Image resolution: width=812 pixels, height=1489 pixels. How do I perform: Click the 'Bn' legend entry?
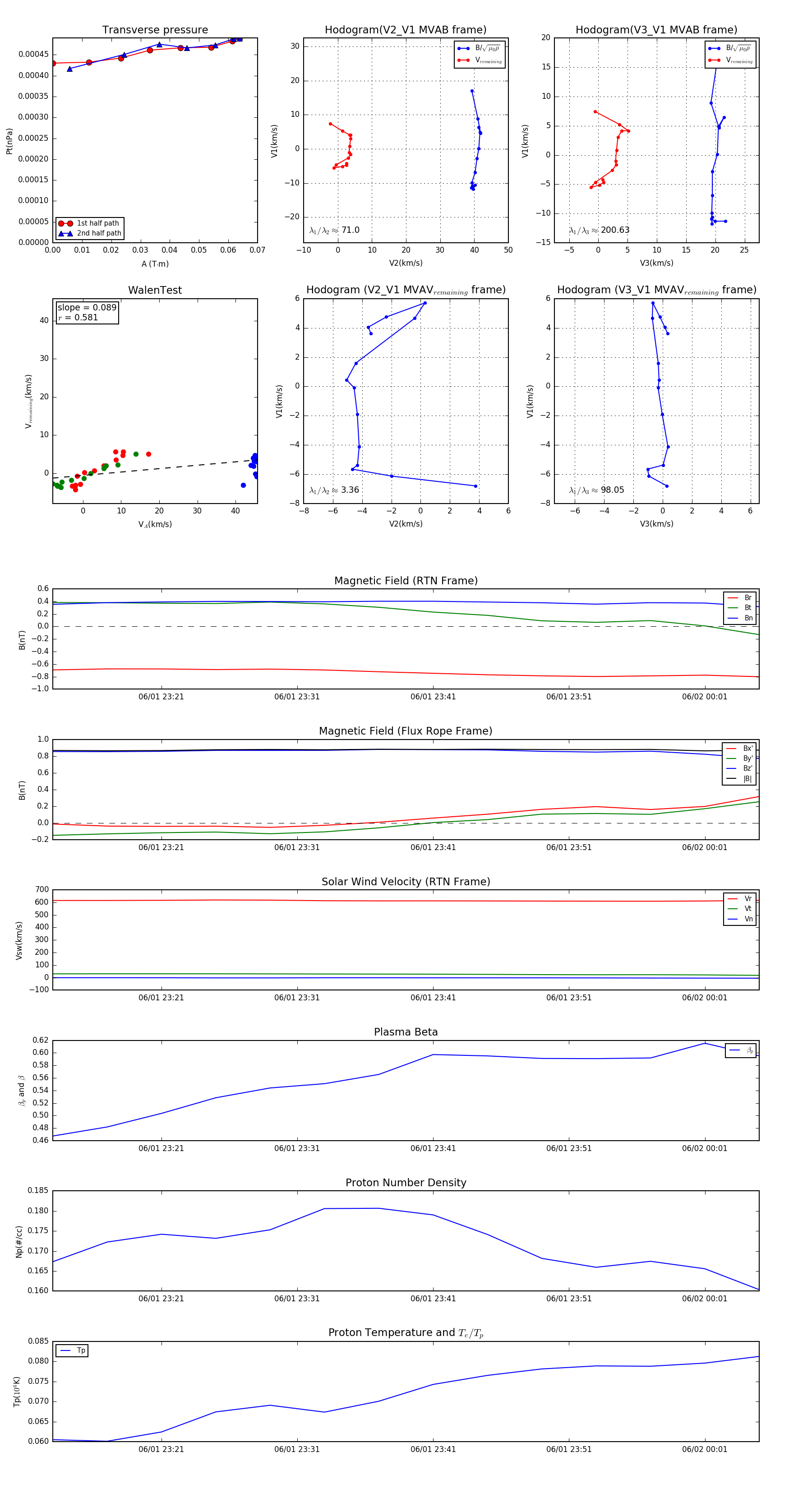[x=740, y=618]
